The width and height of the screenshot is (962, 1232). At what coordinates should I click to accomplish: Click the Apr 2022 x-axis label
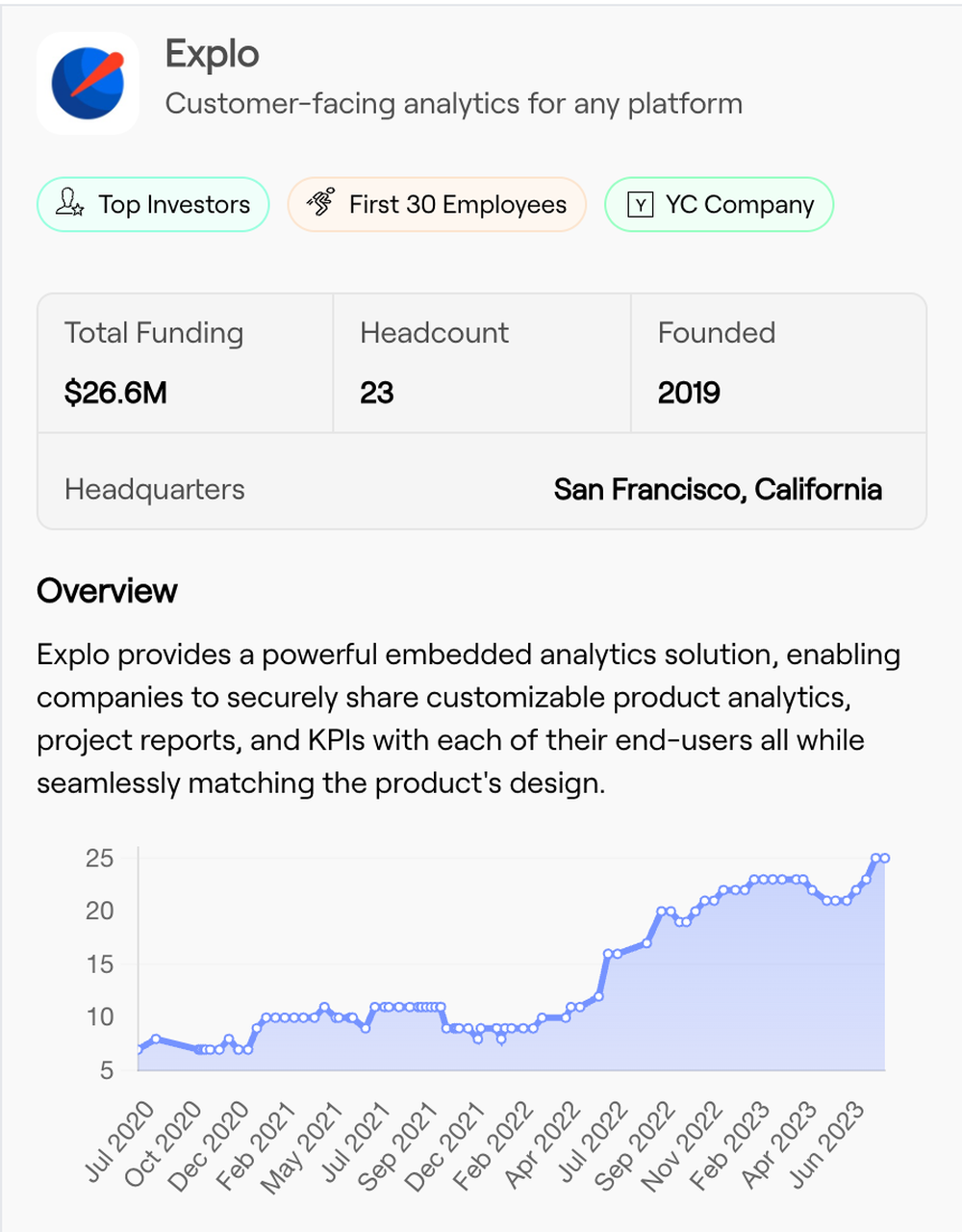tap(541, 1143)
